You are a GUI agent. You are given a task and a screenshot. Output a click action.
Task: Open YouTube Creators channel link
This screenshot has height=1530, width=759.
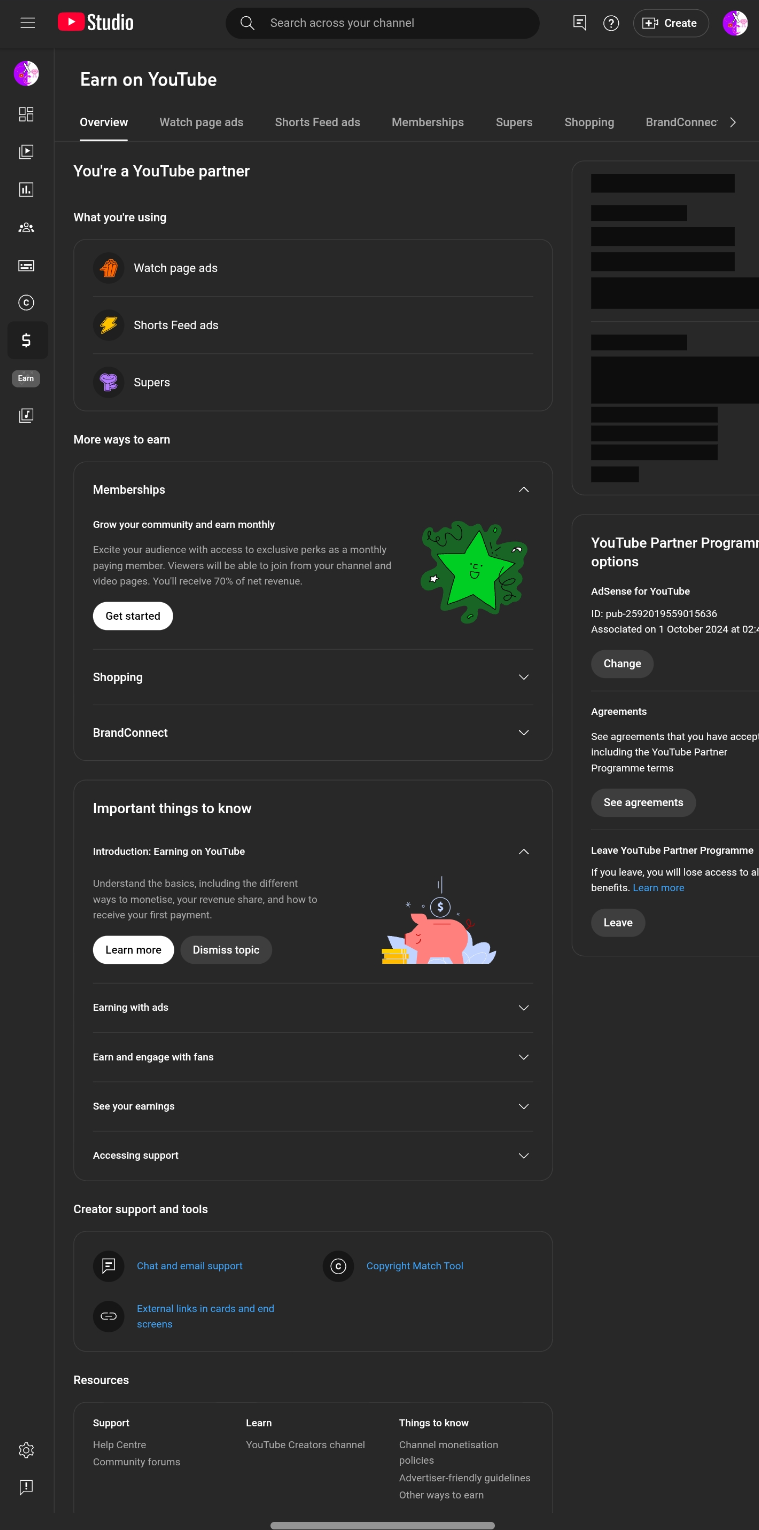tap(306, 1445)
